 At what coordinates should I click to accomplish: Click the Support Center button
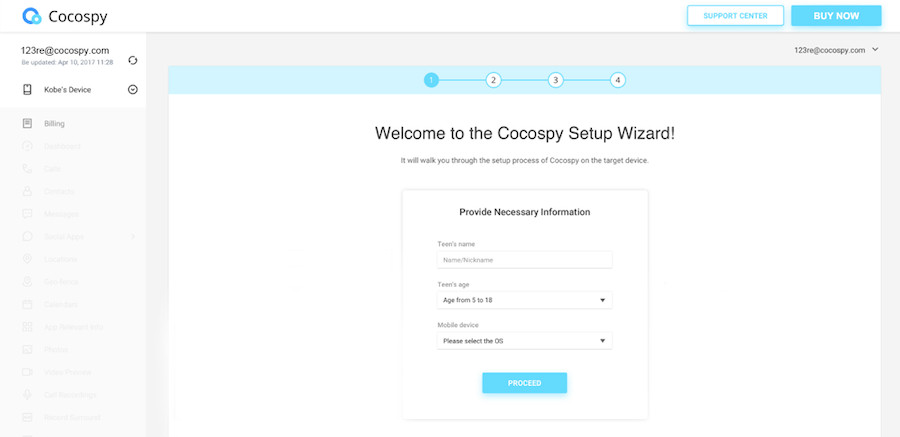click(x=735, y=16)
